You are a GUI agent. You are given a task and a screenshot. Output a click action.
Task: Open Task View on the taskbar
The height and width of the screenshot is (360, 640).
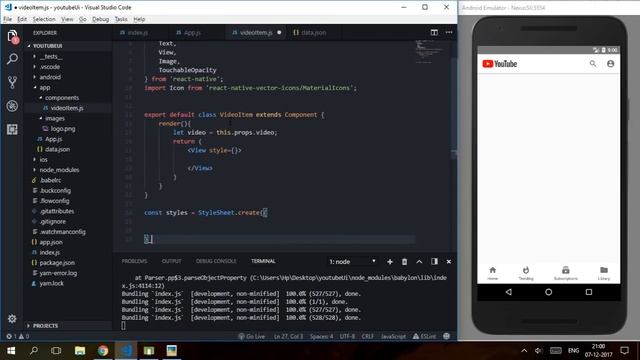56,351
